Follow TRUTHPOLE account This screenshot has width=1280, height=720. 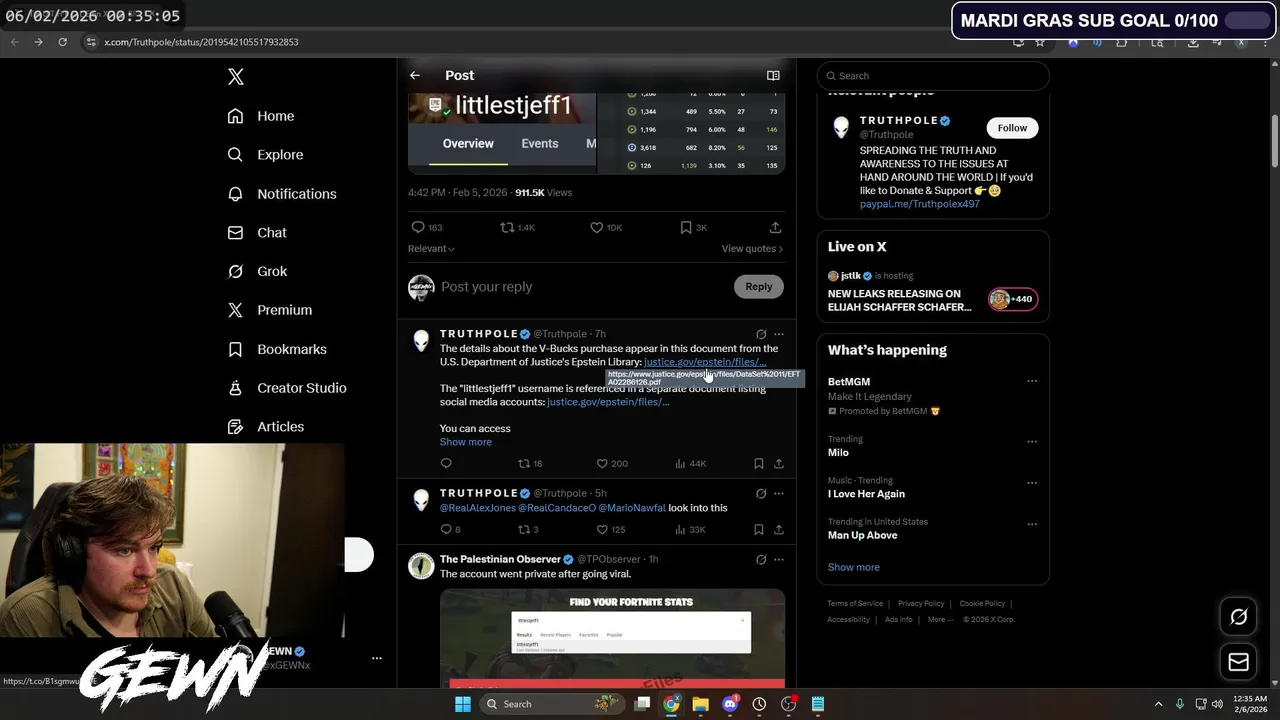1012,128
